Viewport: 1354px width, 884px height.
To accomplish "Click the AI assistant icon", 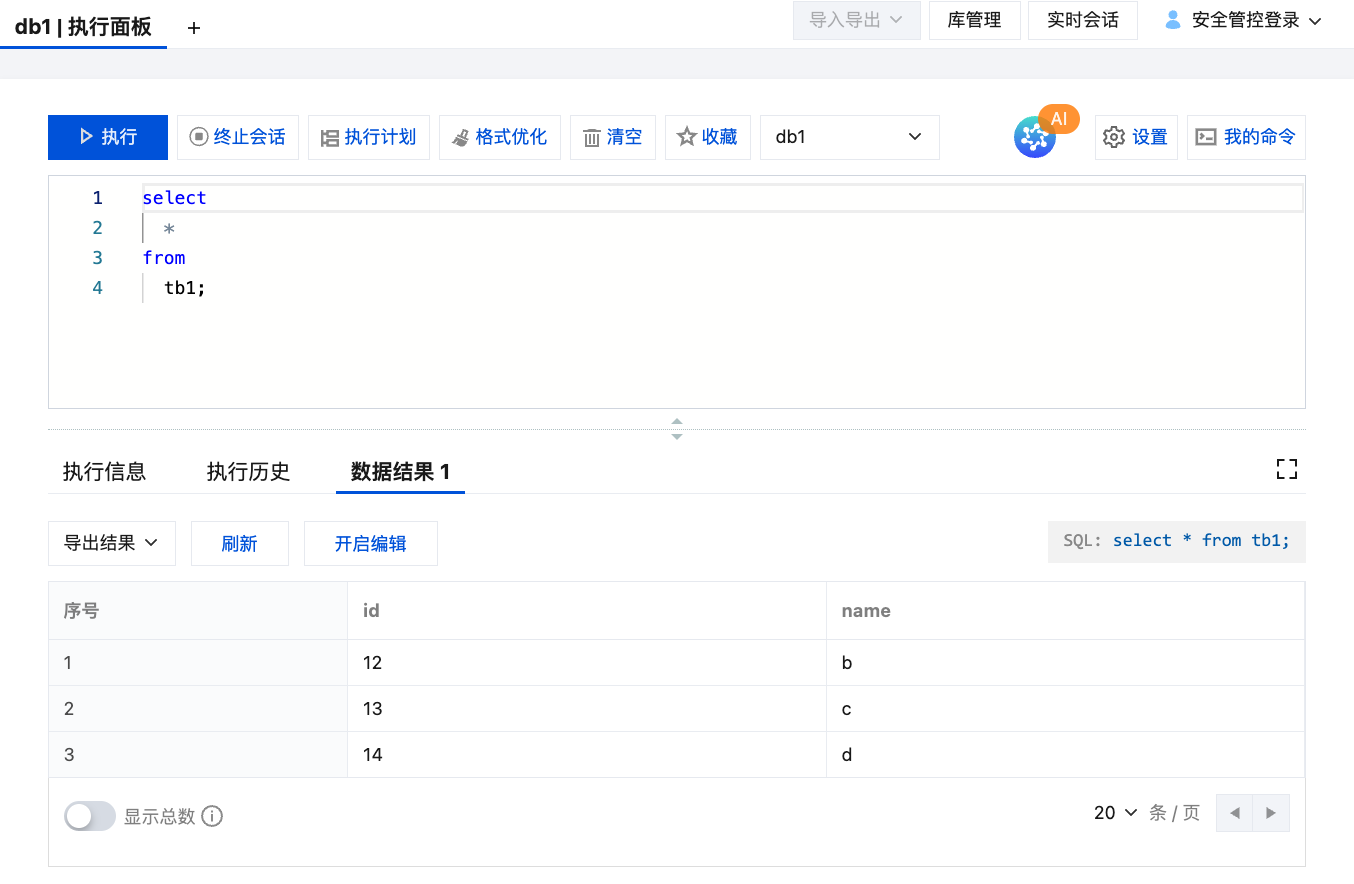I will click(x=1035, y=137).
